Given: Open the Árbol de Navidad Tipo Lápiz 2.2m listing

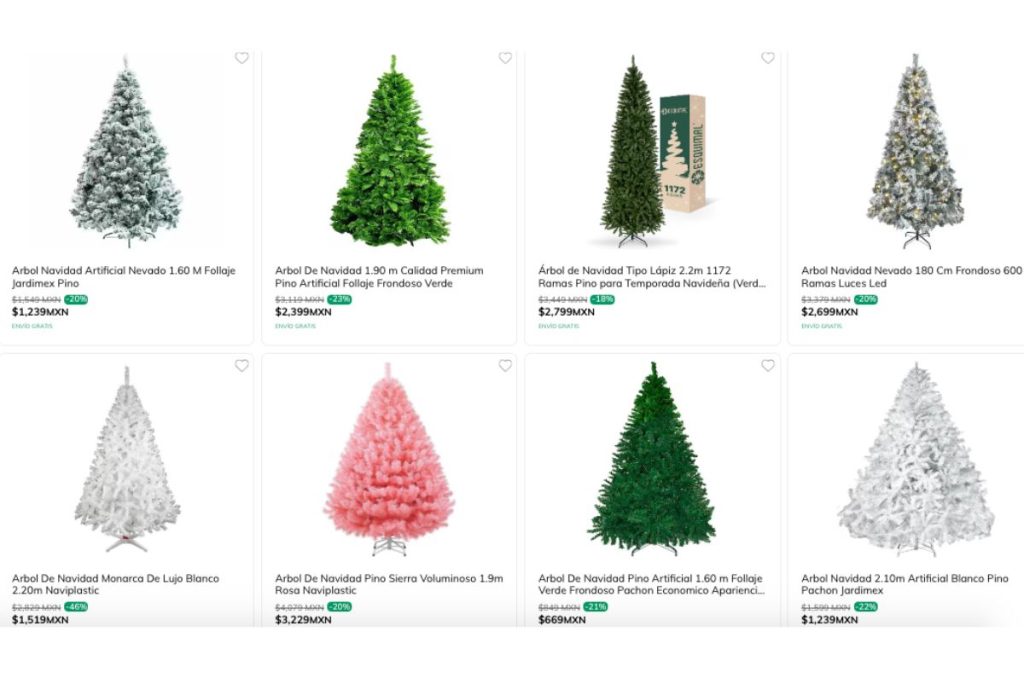Looking at the screenshot, I should click(x=650, y=277).
